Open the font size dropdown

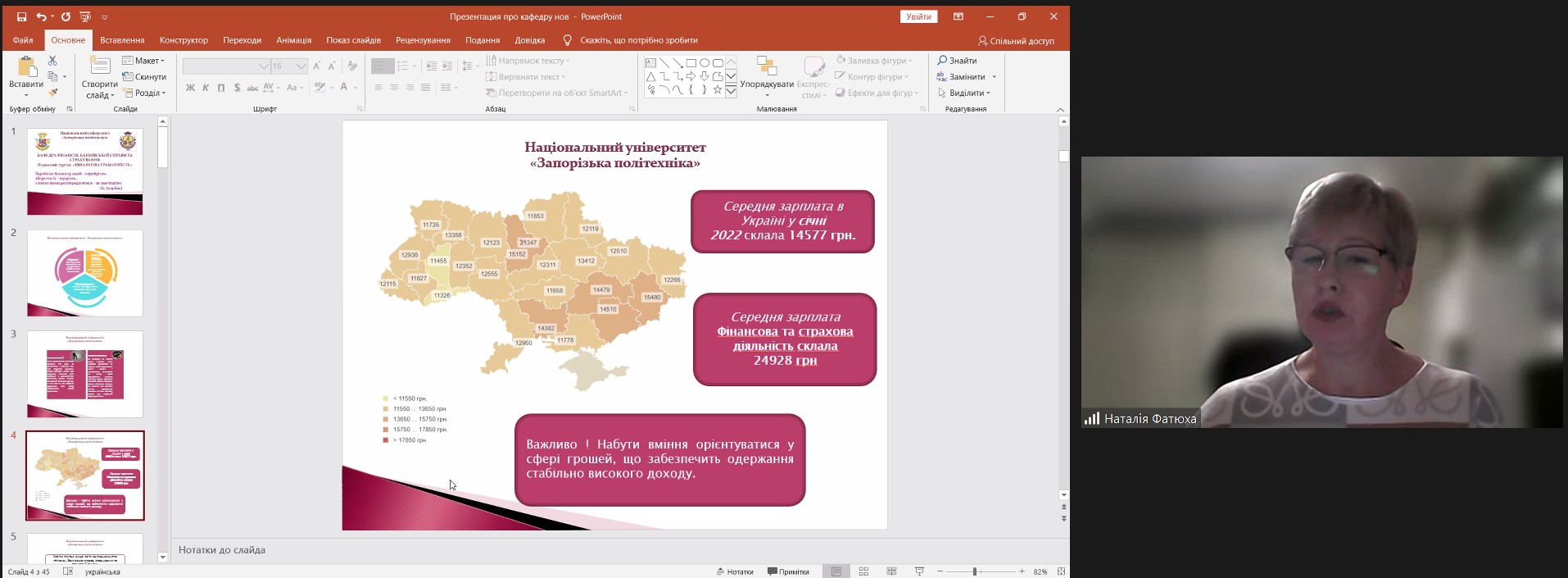pyautogui.click(x=301, y=66)
